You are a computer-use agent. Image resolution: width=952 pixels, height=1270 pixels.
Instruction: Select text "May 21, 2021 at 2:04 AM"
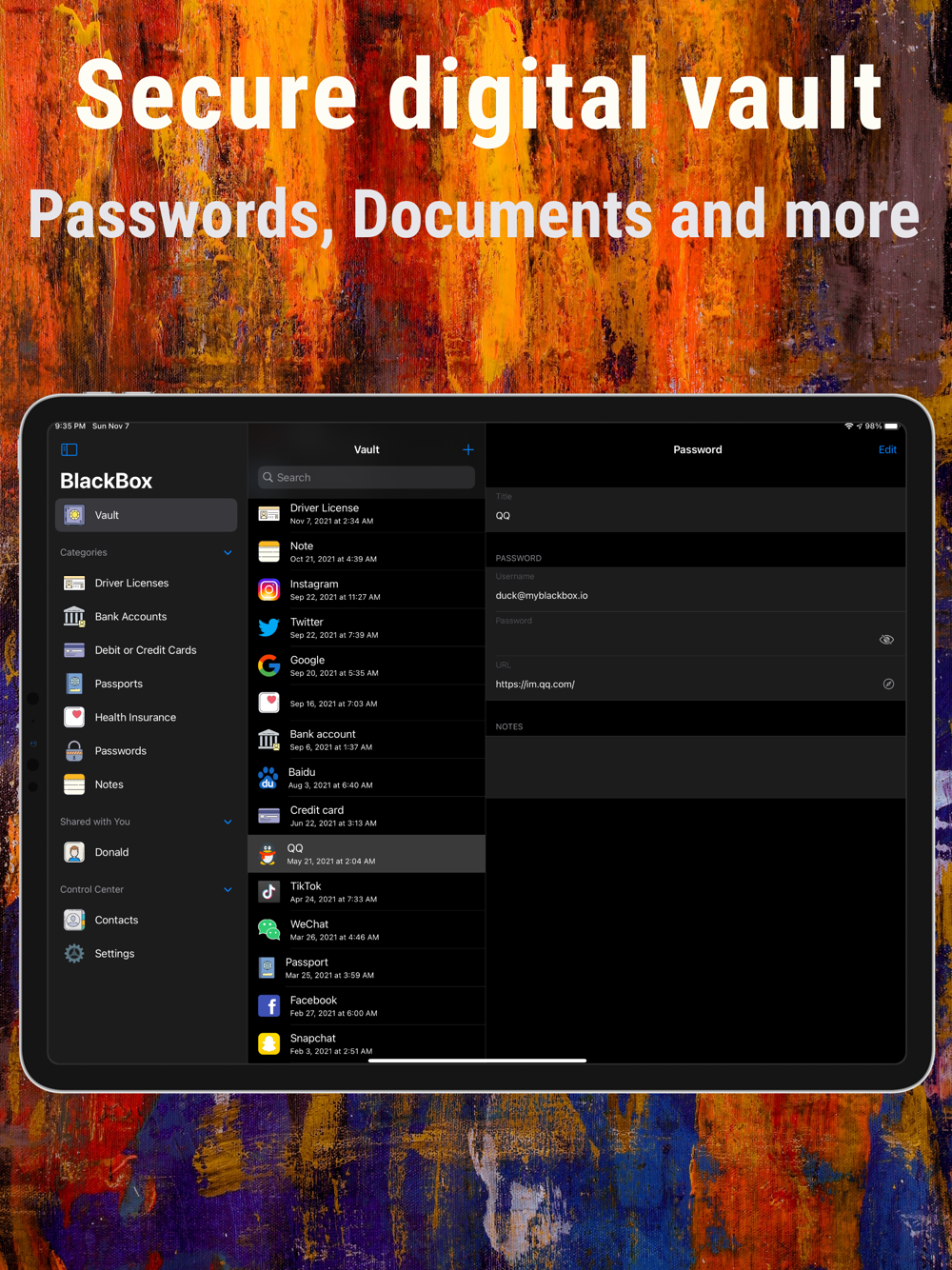pos(331,862)
